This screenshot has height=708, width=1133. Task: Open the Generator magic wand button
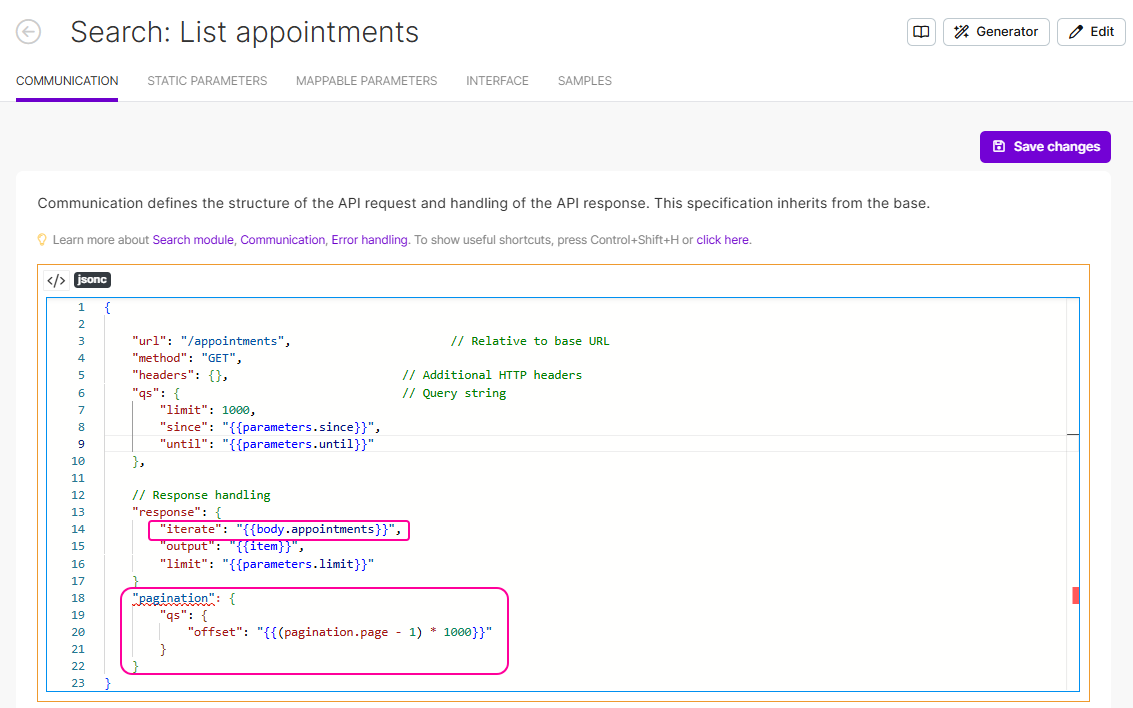[x=996, y=32]
